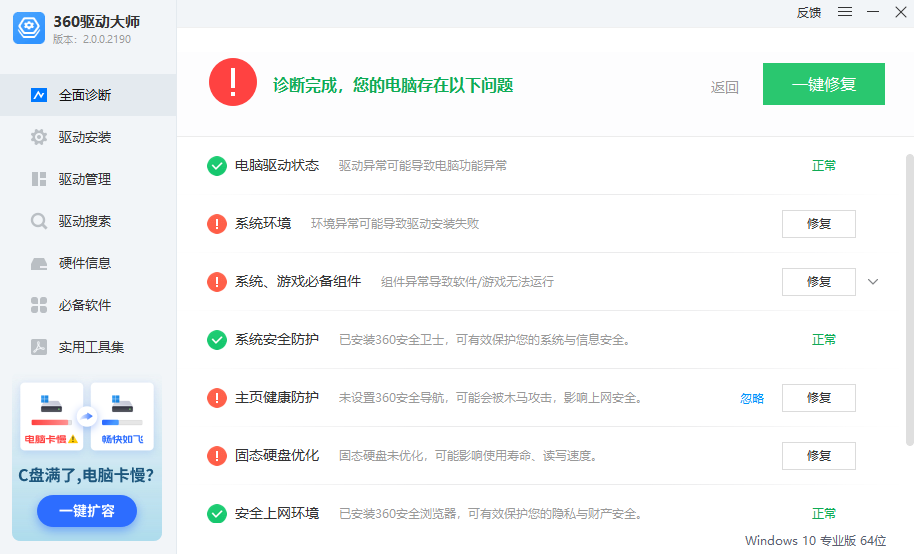Open the 驱动安装 menu item
The width and height of the screenshot is (914, 554).
[88, 137]
